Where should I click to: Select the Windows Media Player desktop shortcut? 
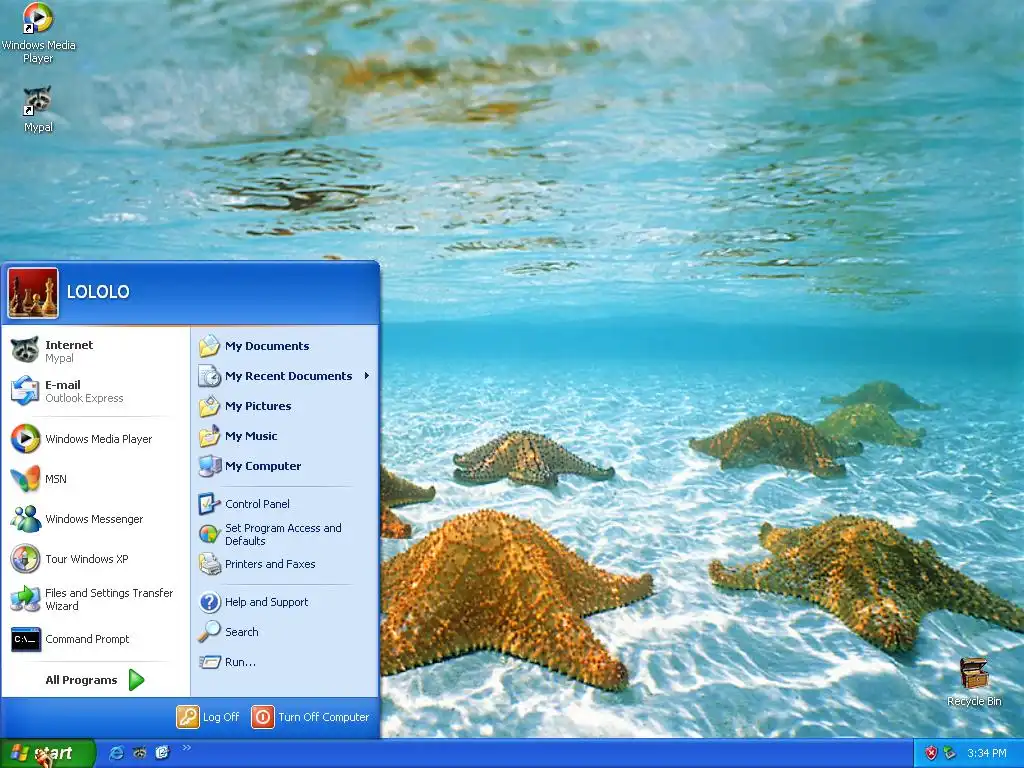pos(38,33)
